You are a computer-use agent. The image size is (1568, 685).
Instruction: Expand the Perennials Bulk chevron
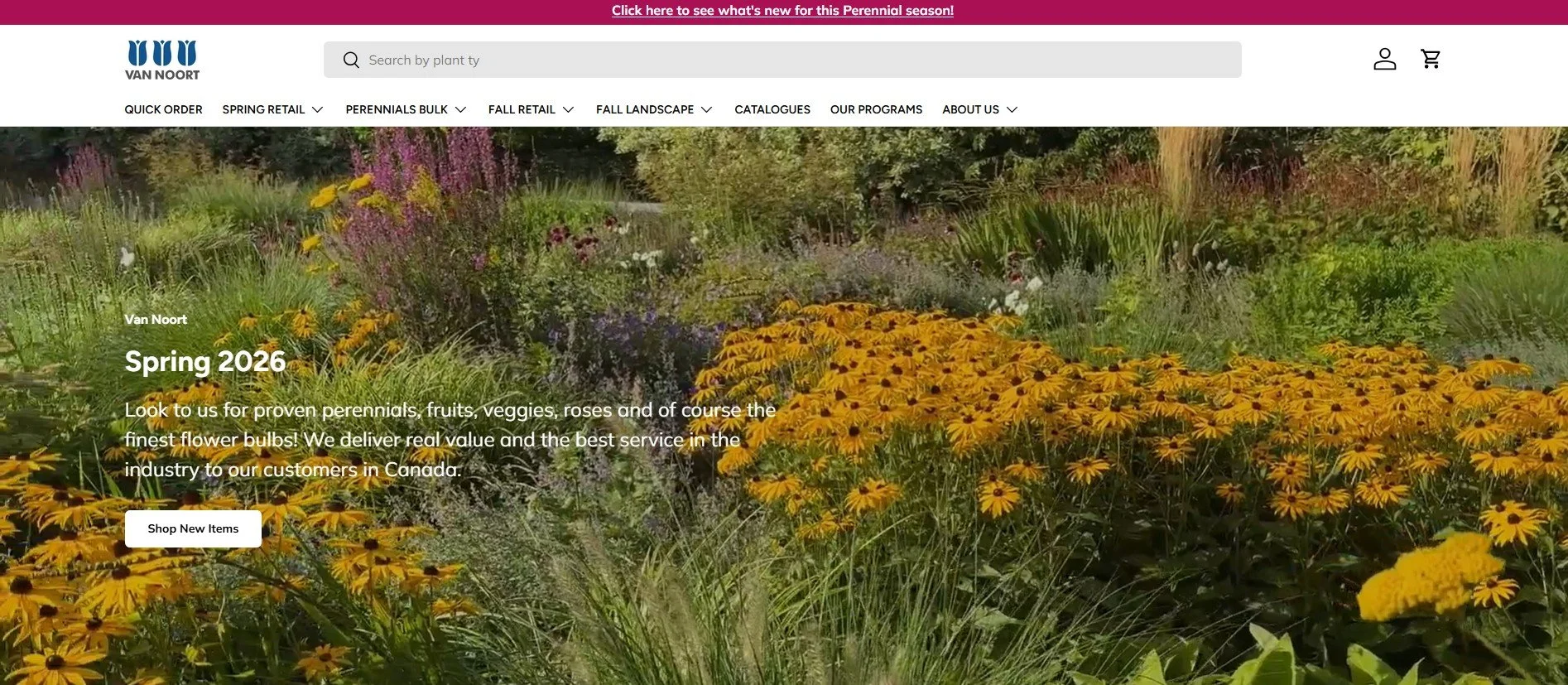461,109
